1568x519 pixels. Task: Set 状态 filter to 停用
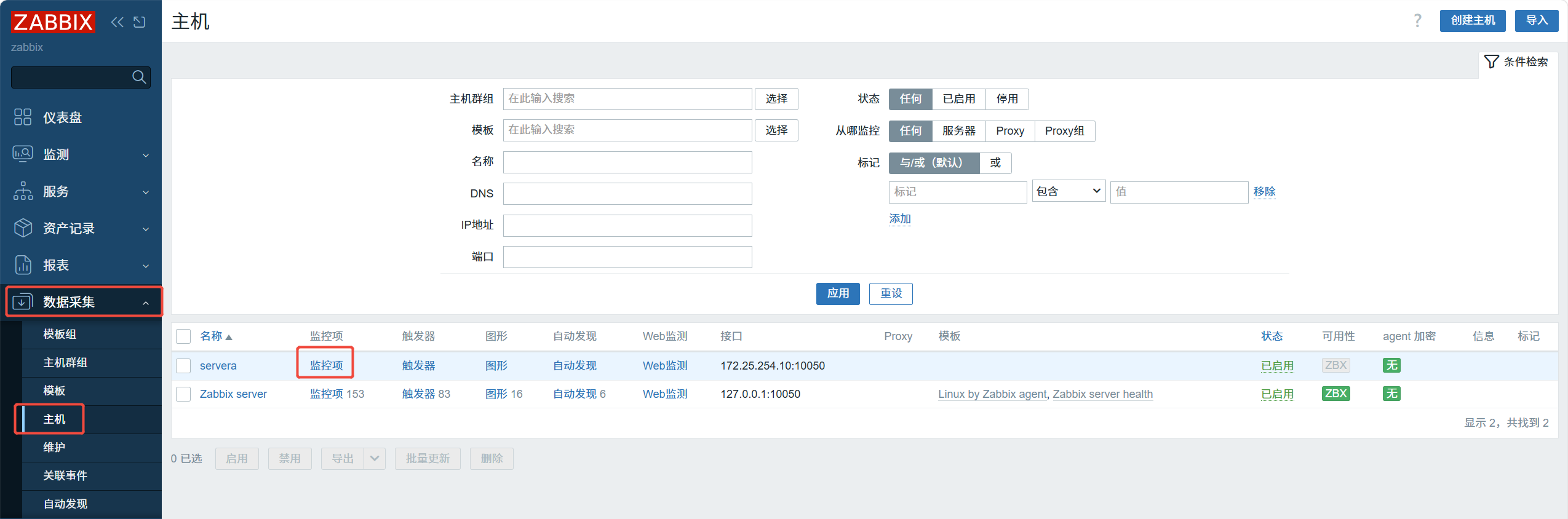point(1007,99)
